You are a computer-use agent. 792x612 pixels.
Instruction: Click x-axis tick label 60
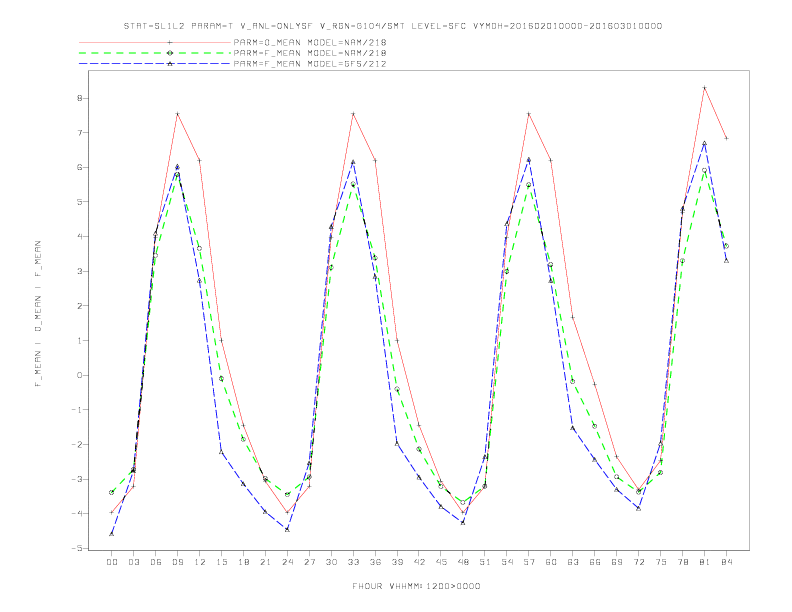point(551,562)
